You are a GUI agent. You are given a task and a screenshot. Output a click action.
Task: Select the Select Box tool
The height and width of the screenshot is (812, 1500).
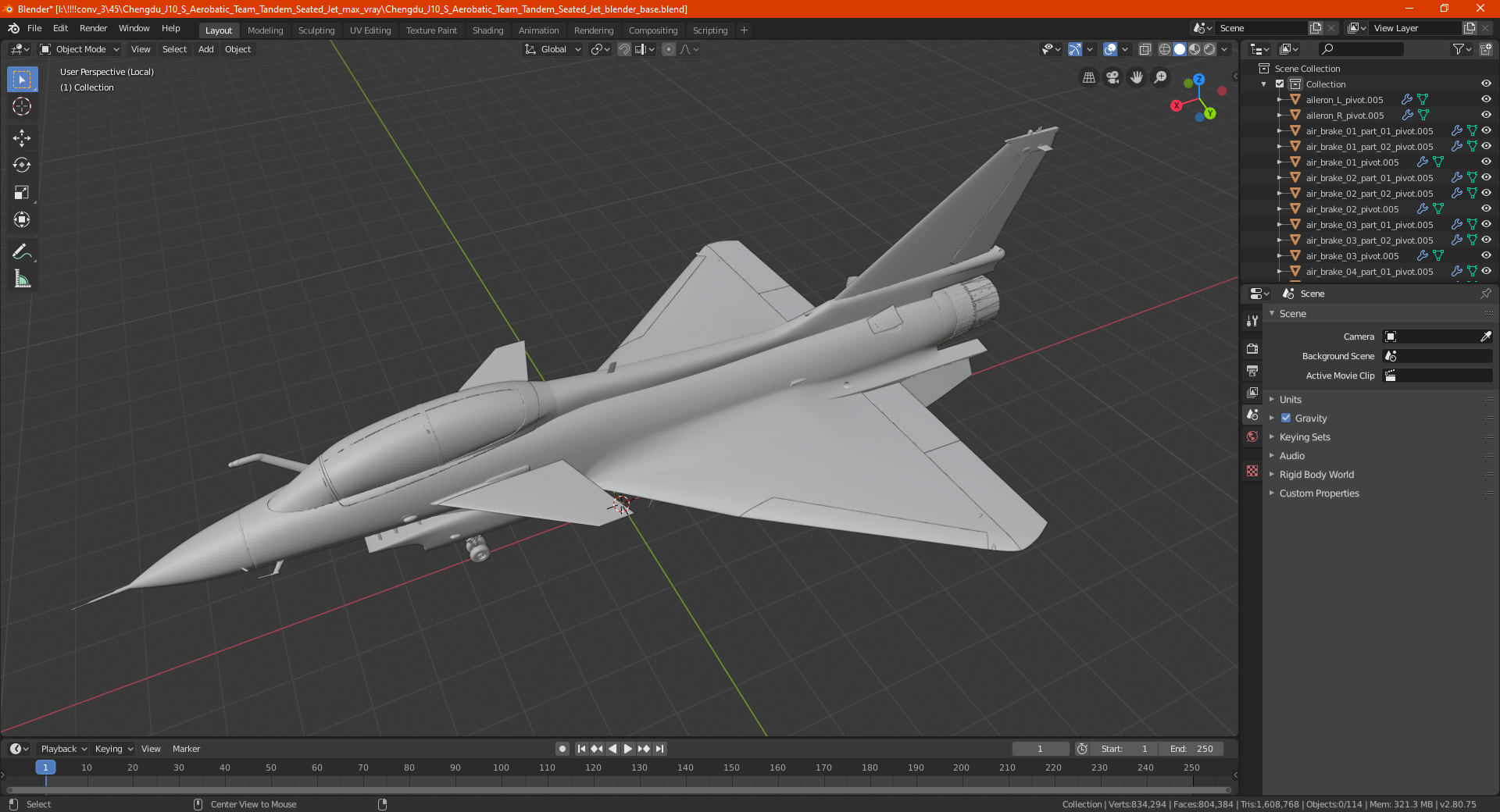pos(22,80)
